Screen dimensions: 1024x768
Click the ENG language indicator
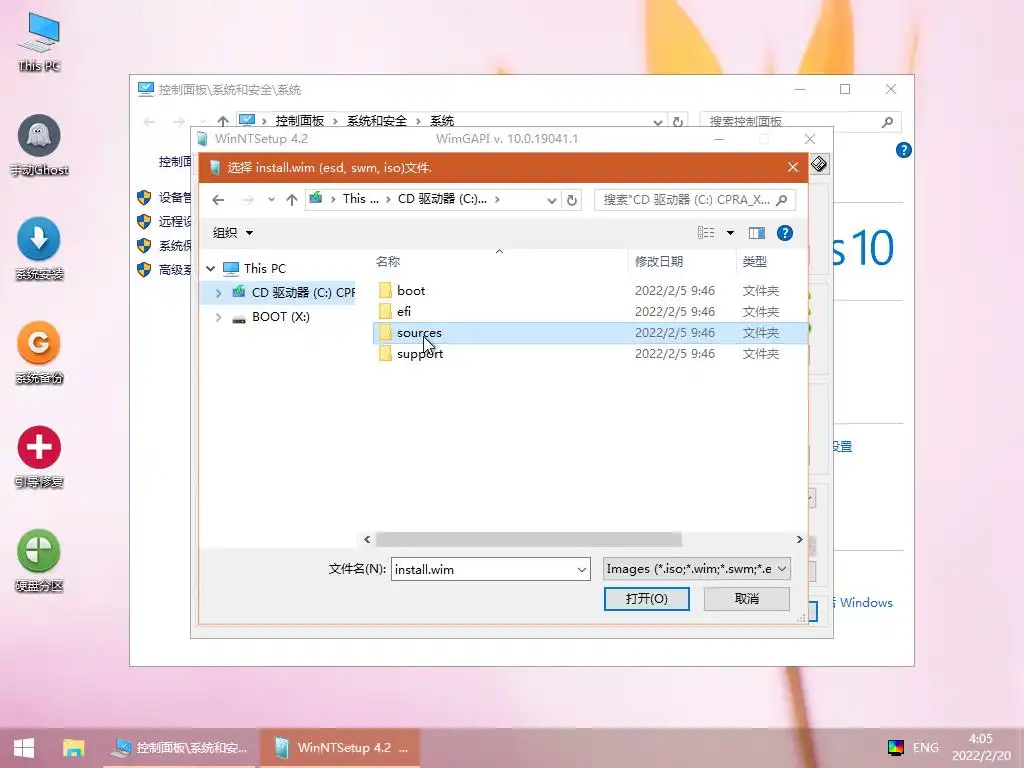(x=925, y=748)
